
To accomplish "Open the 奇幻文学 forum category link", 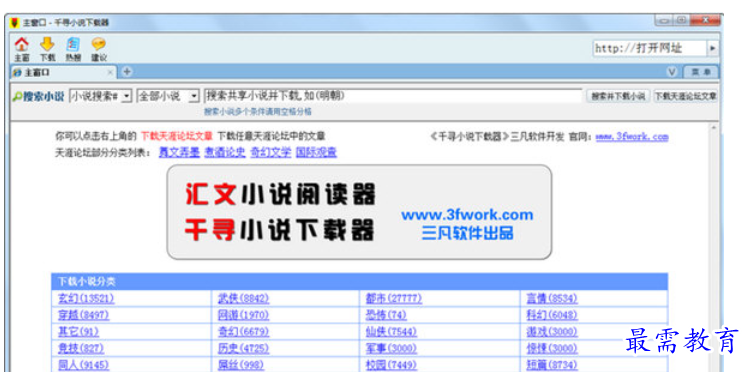I will pyautogui.click(x=271, y=152).
